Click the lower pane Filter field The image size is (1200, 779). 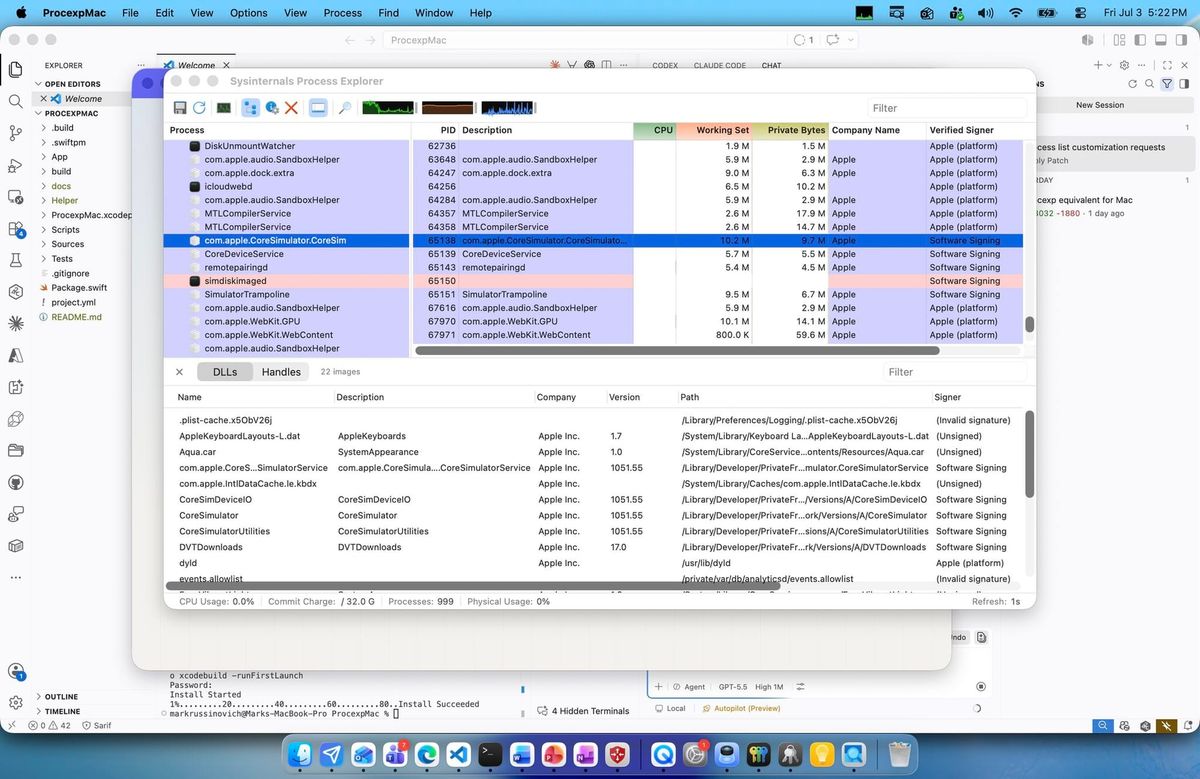(x=954, y=372)
